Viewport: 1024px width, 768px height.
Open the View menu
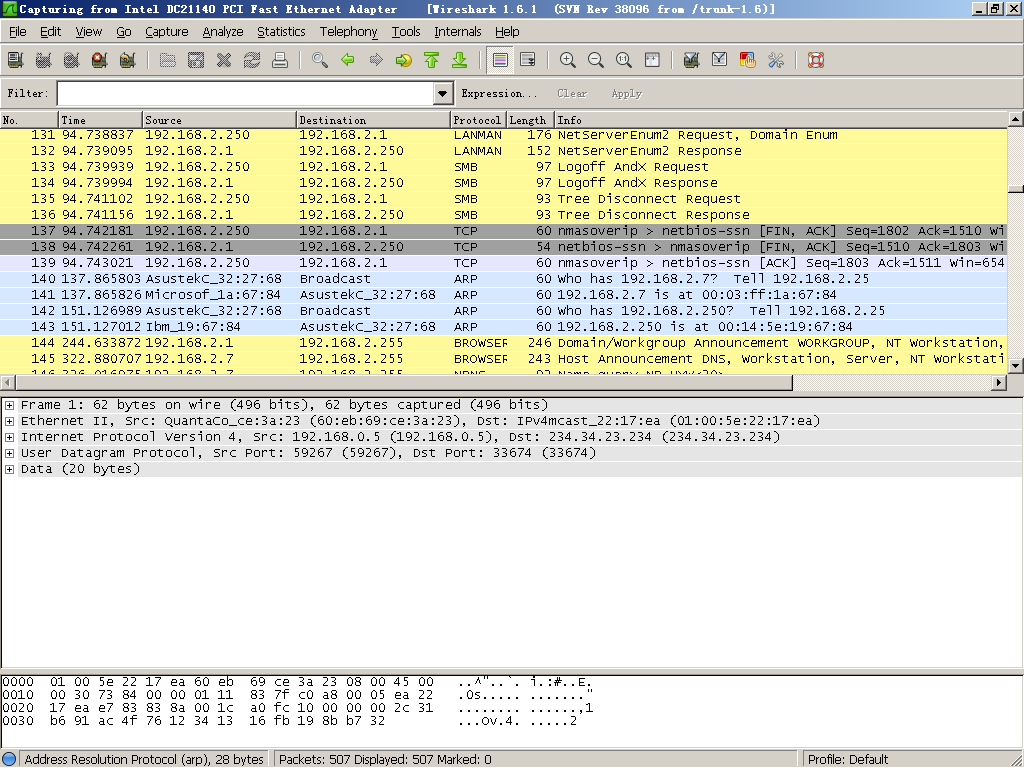[x=88, y=31]
